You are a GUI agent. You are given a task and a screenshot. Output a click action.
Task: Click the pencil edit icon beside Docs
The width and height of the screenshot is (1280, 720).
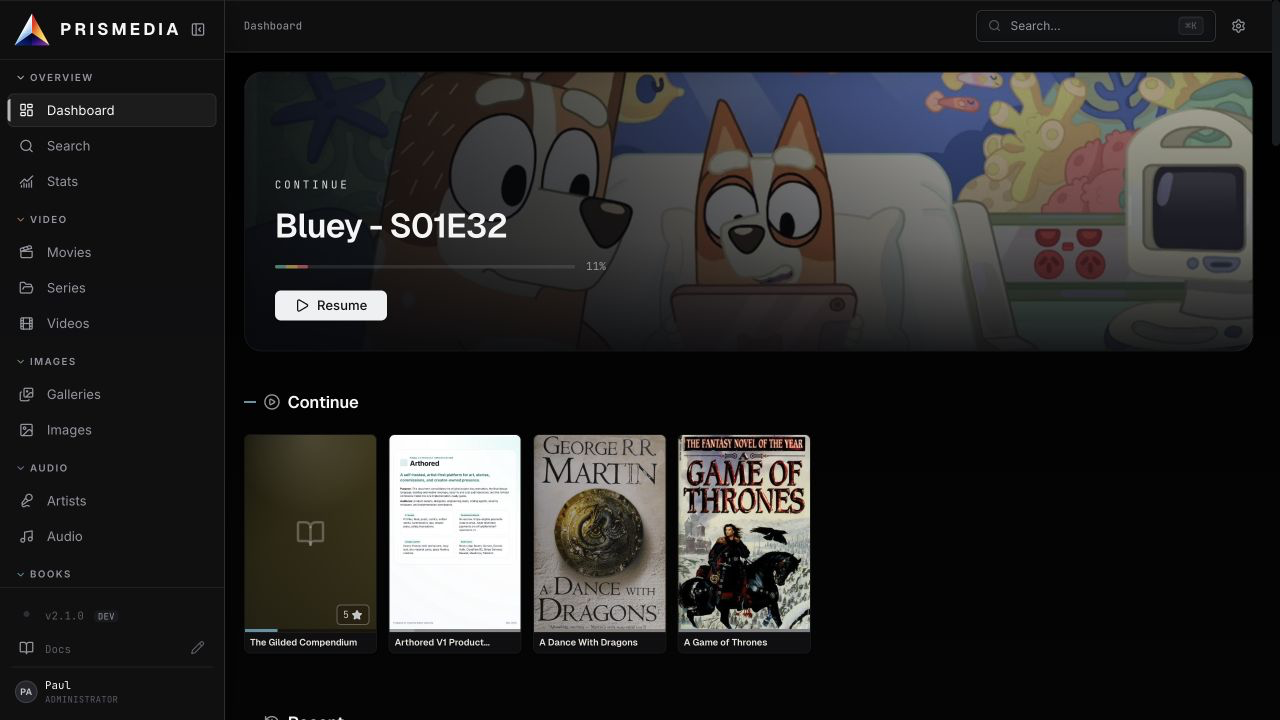[x=198, y=648]
